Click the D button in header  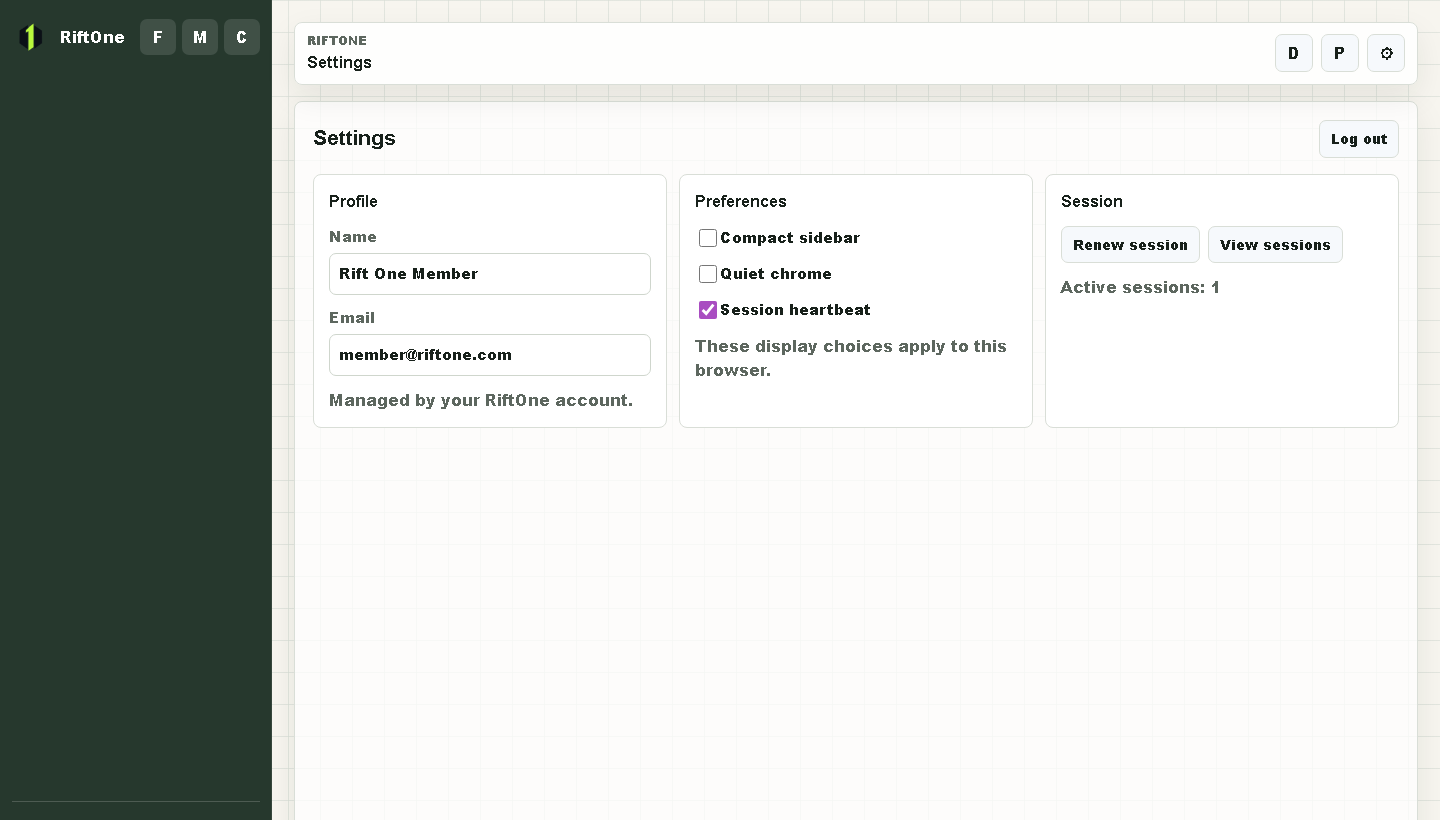click(x=1294, y=53)
